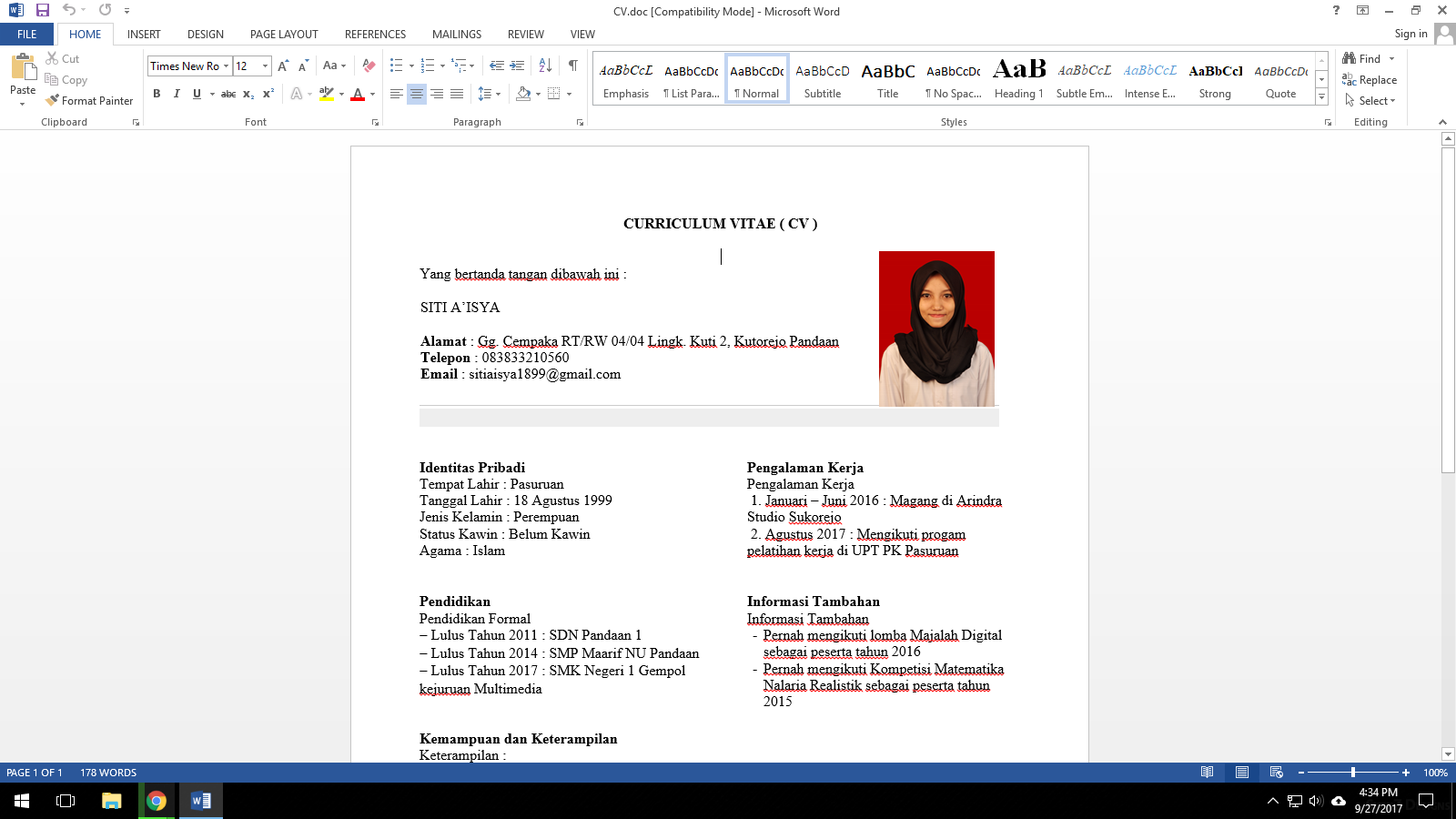Sort the selected paragraphs
Image resolution: width=1456 pixels, height=819 pixels.
click(545, 66)
